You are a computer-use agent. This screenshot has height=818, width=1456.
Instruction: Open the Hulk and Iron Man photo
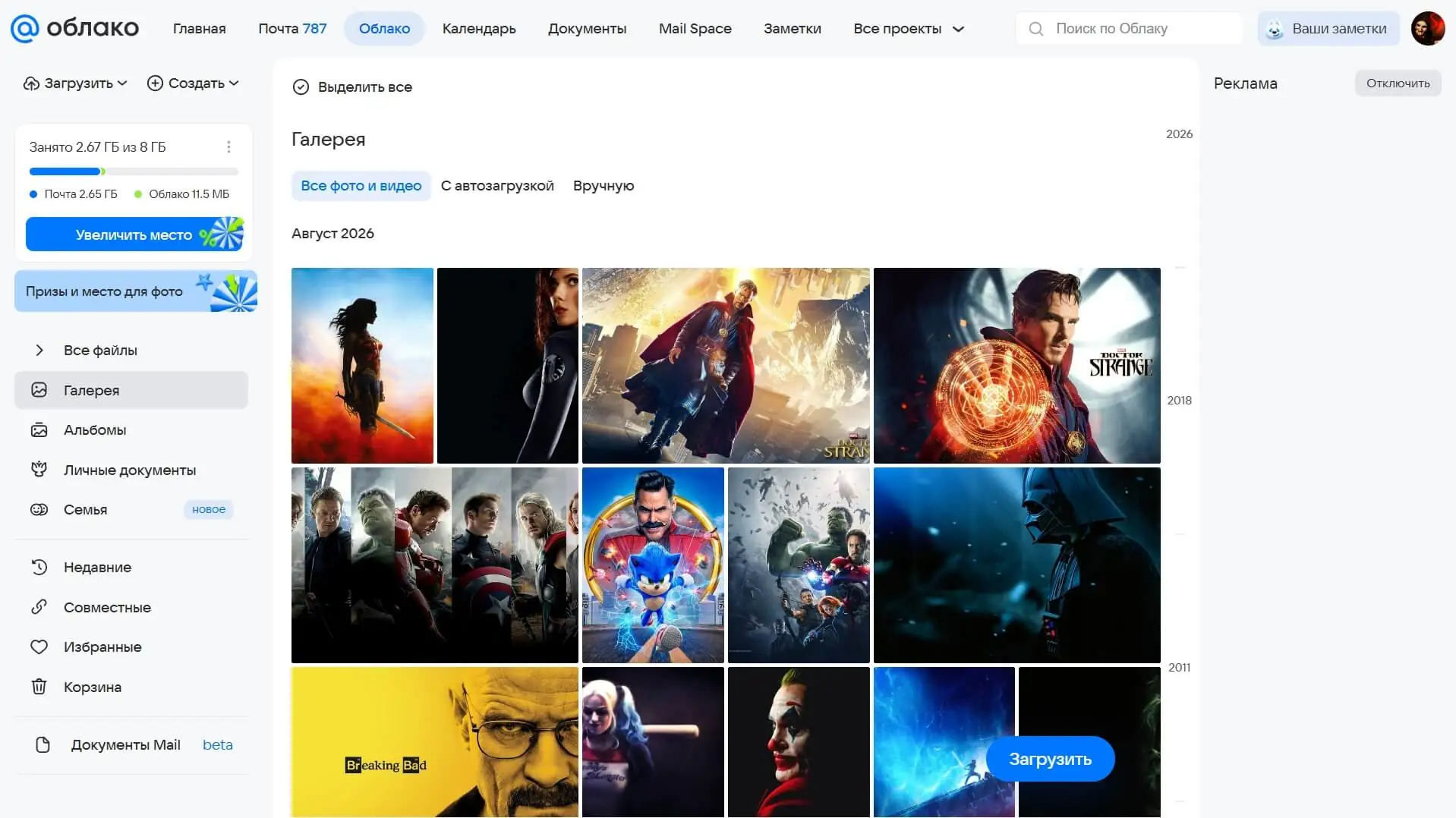click(799, 565)
